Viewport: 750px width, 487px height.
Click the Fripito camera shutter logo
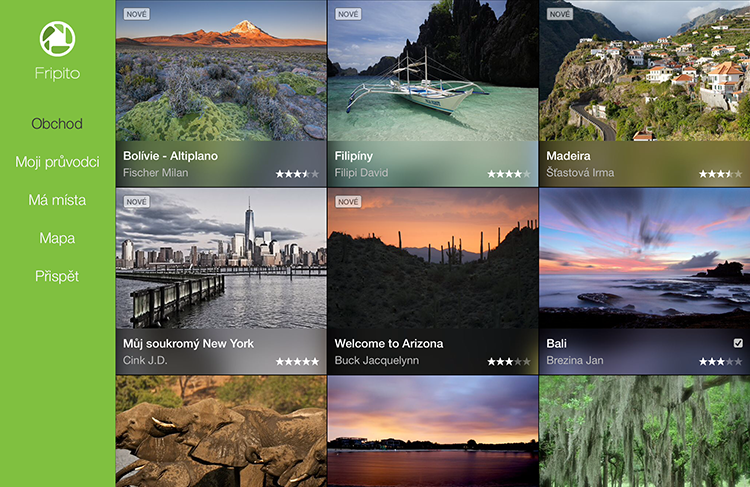(57, 38)
